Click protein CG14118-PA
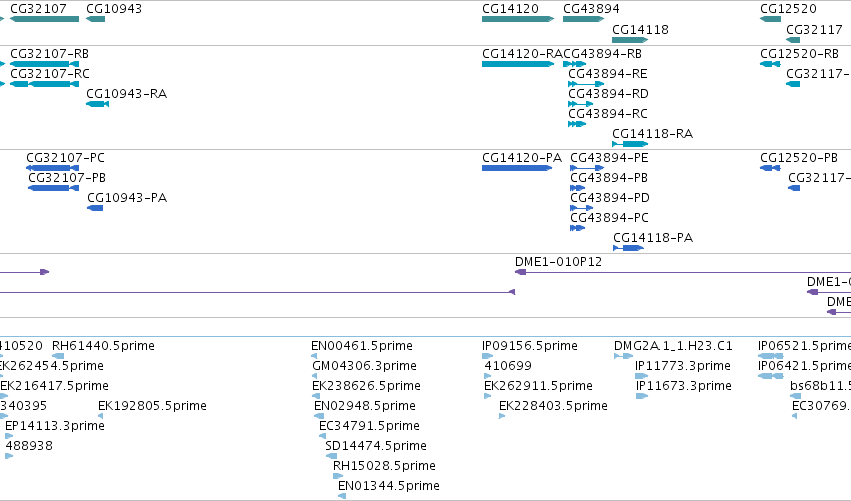The width and height of the screenshot is (851, 501). click(x=628, y=249)
